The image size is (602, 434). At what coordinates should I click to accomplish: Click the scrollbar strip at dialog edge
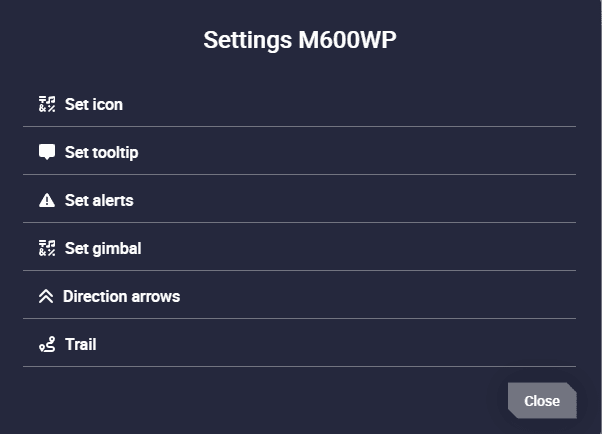599,217
